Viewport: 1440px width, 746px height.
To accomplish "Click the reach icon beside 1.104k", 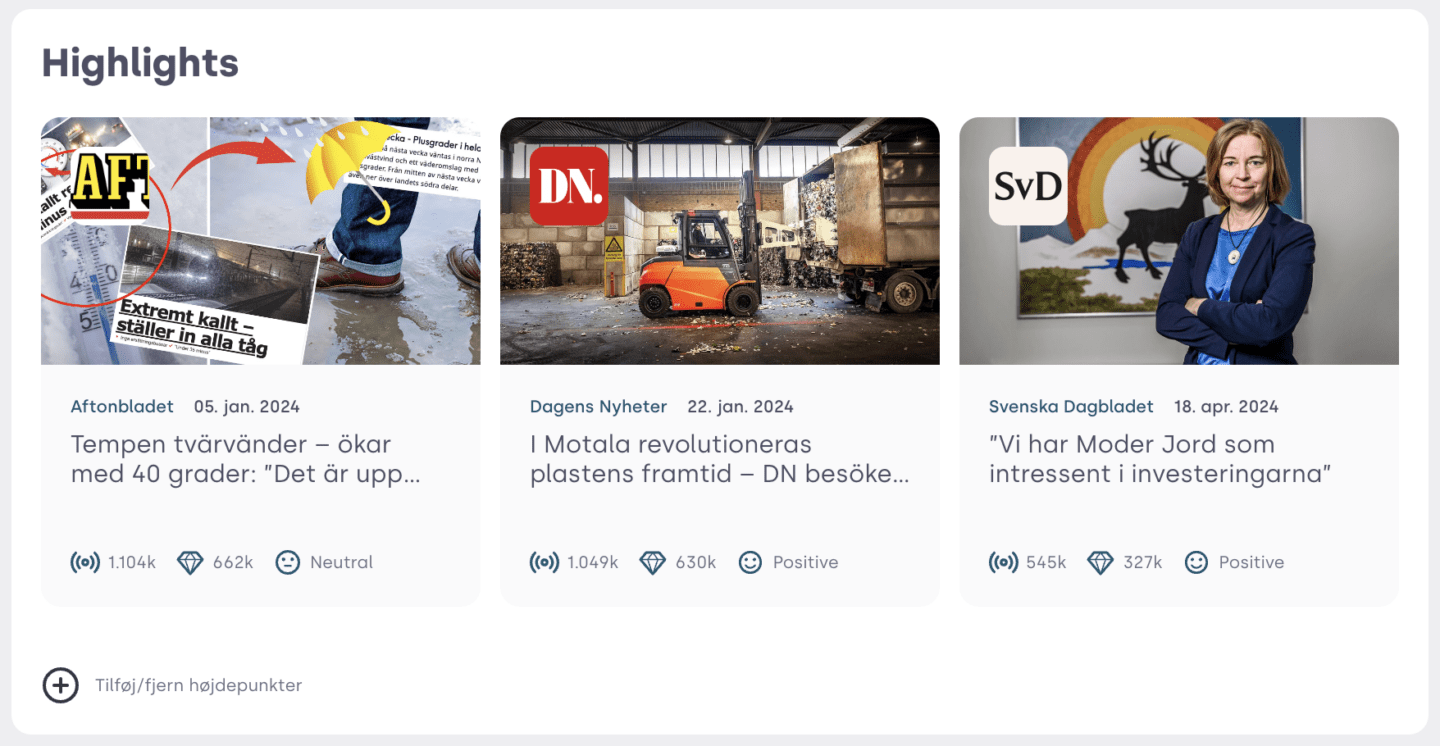I will (85, 562).
